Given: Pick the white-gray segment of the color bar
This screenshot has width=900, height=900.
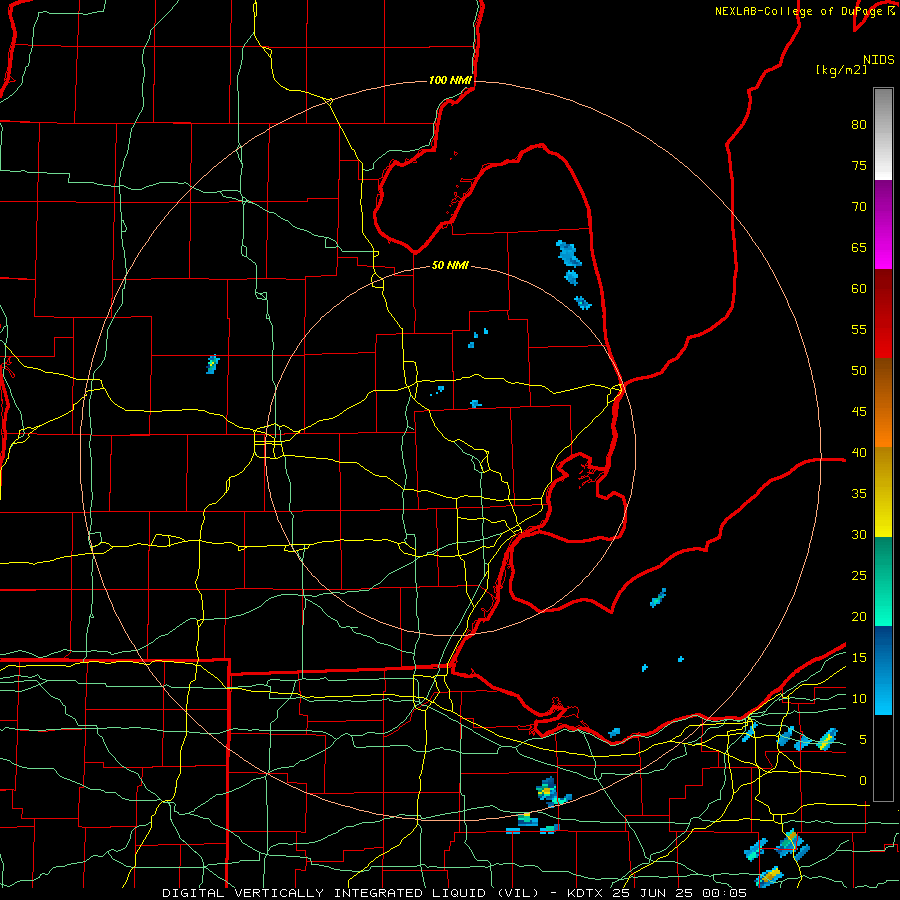Looking at the screenshot, I should click(x=883, y=134).
